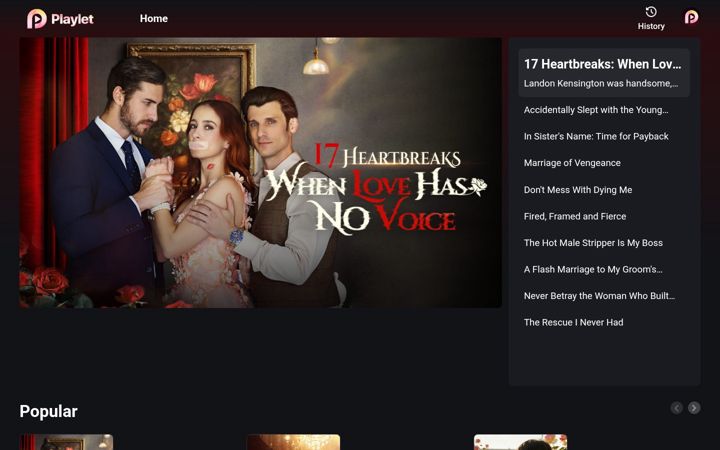Open the first Popular thumbnail with red curtain

[x=66, y=442]
